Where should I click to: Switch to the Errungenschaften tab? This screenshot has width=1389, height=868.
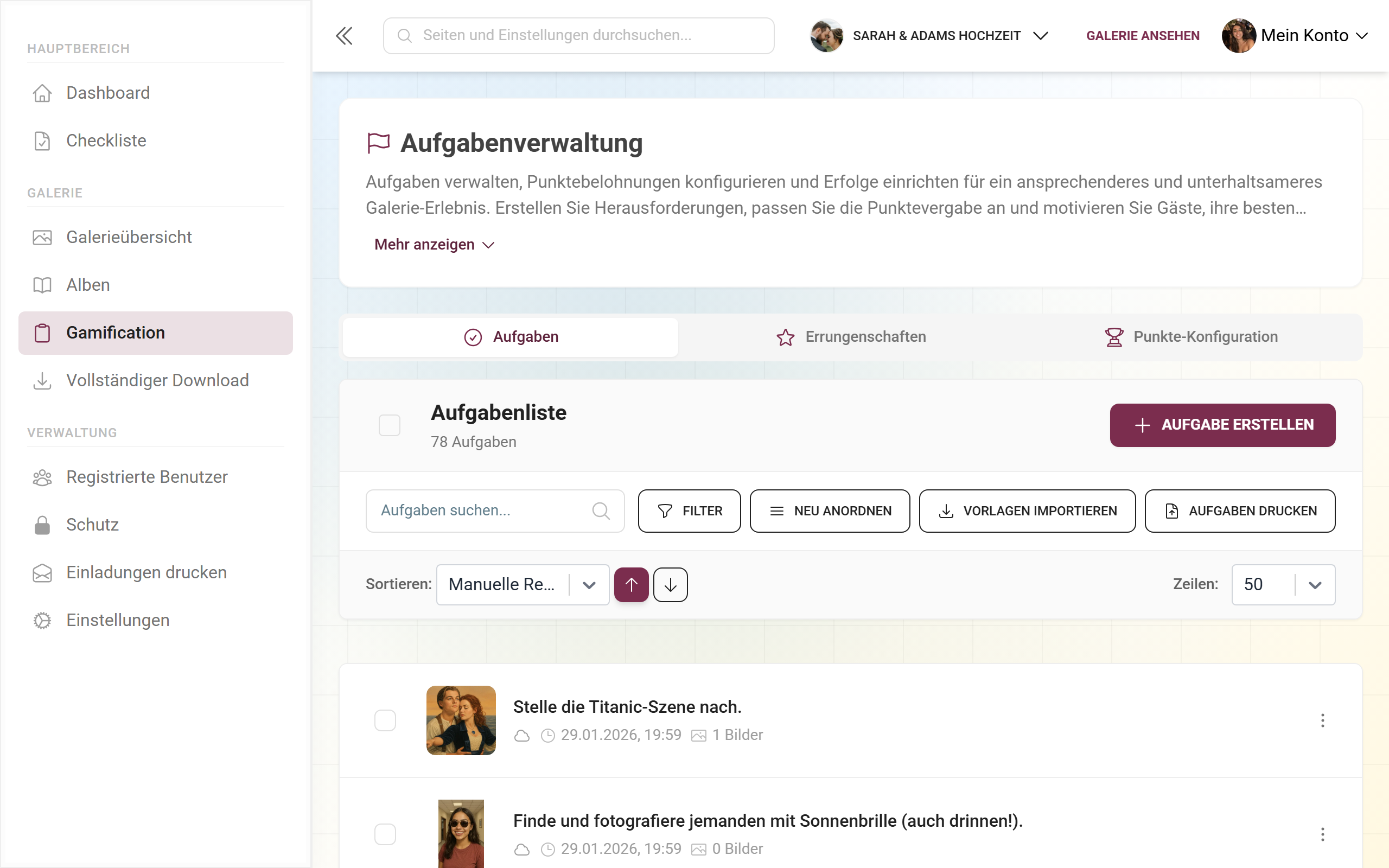click(851, 337)
